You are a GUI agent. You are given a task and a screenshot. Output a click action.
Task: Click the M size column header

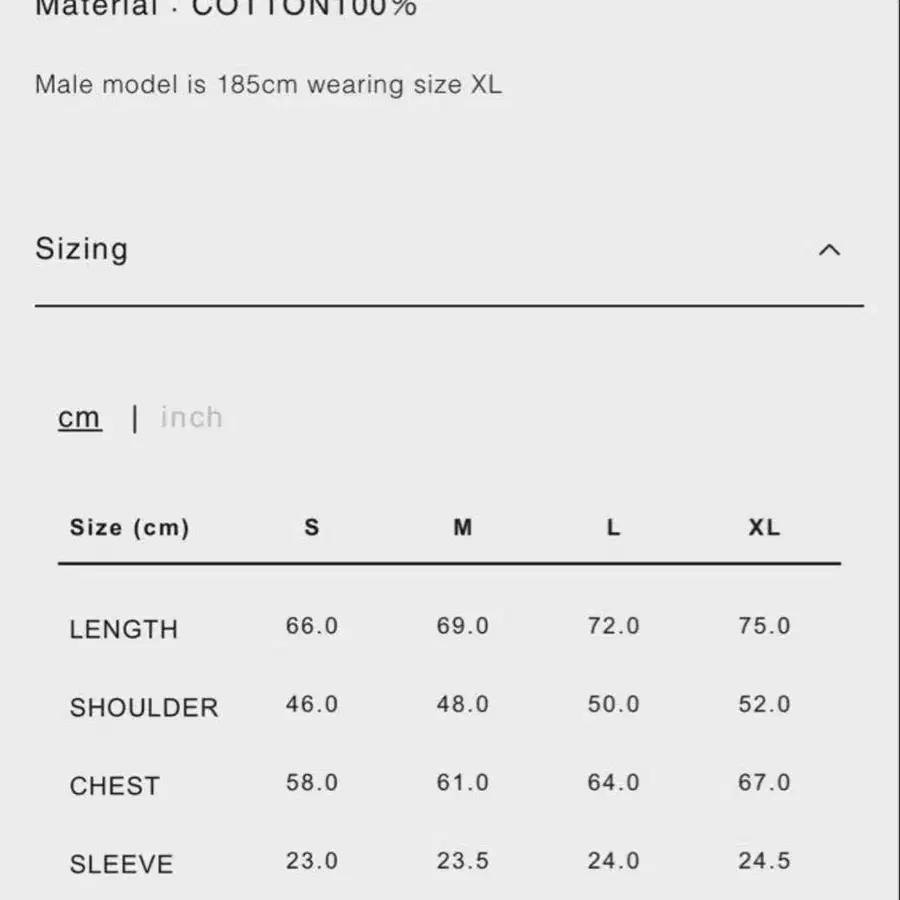(x=463, y=527)
